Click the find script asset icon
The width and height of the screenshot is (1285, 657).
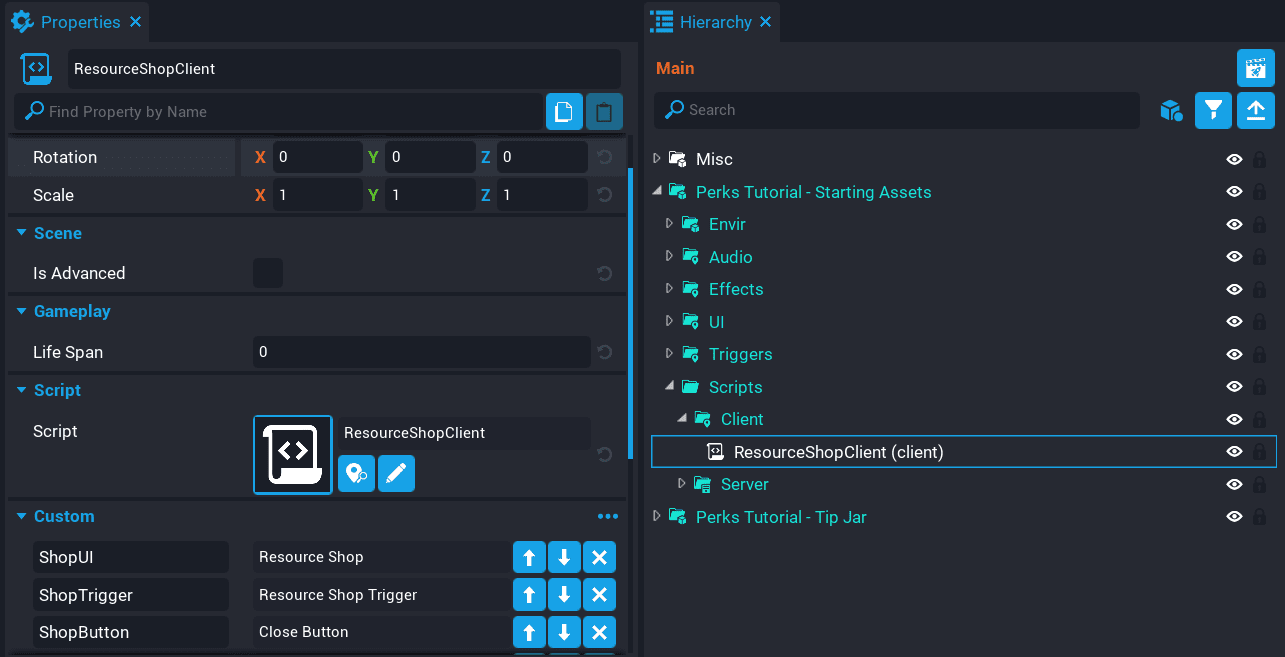click(356, 474)
